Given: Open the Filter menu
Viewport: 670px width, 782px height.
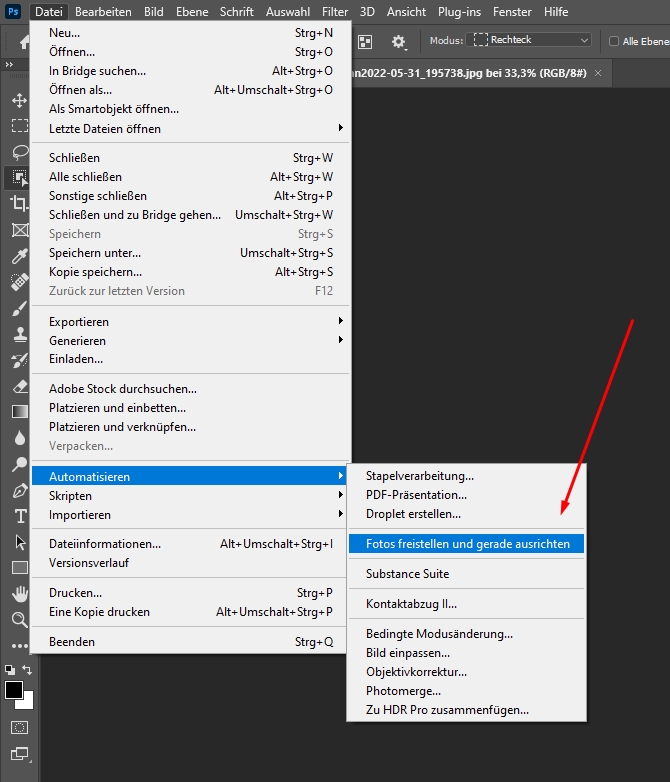Looking at the screenshot, I should [x=335, y=11].
